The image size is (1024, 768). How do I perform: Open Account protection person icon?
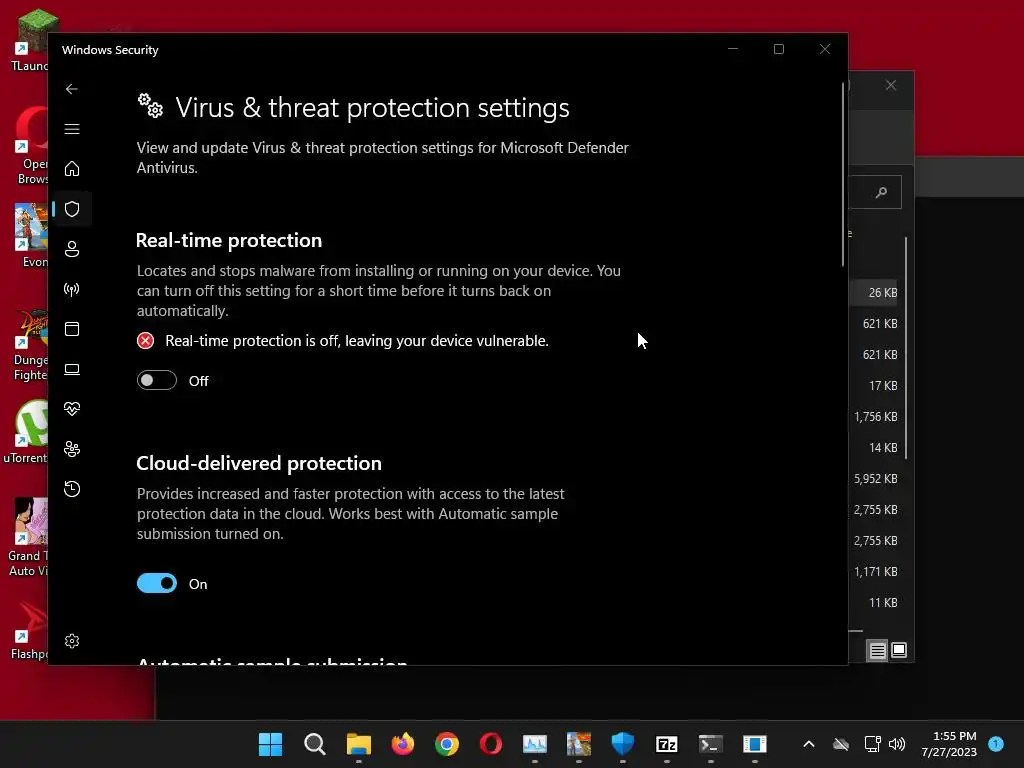(x=72, y=249)
